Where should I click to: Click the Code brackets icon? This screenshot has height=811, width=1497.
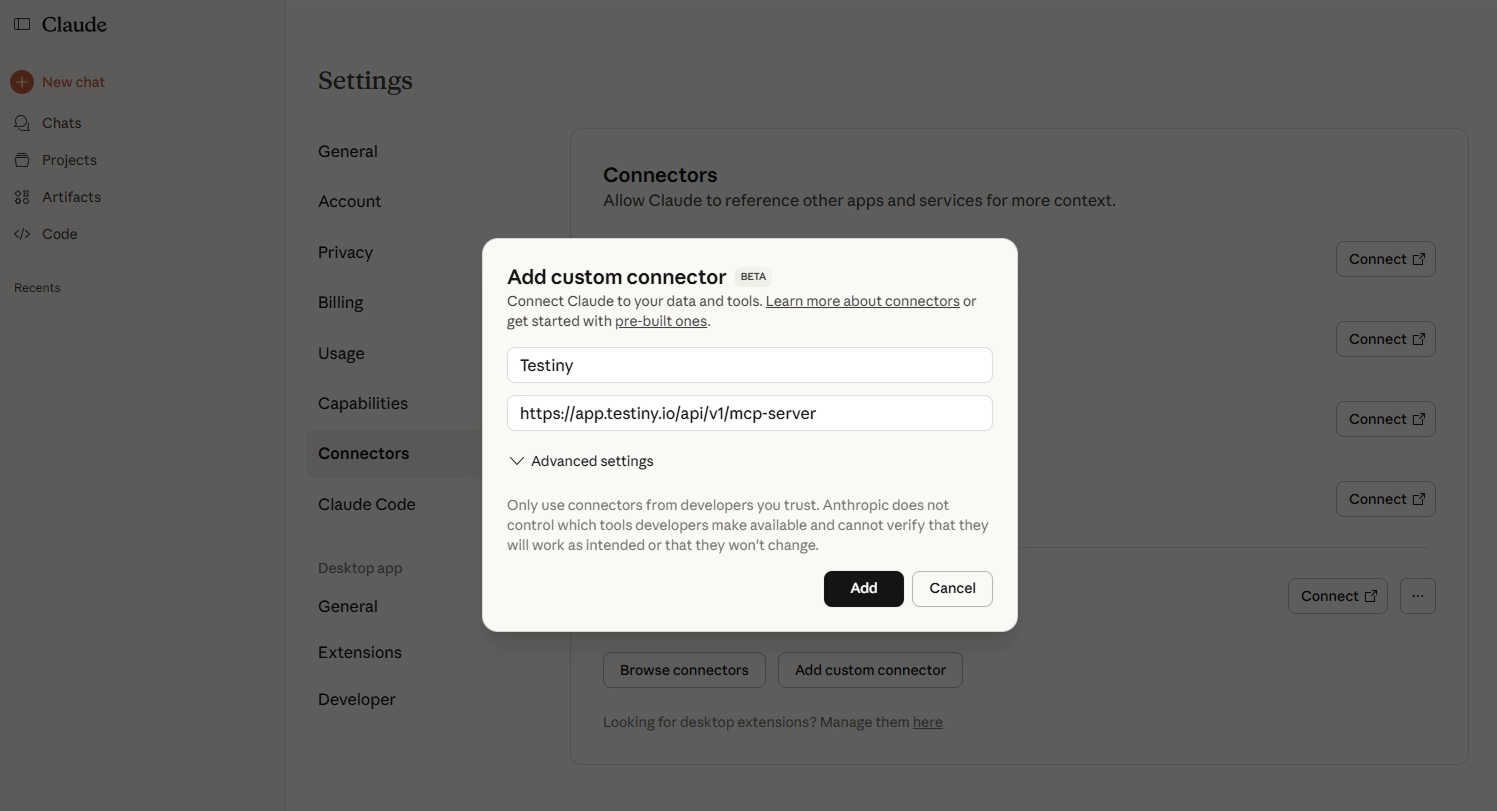22,234
